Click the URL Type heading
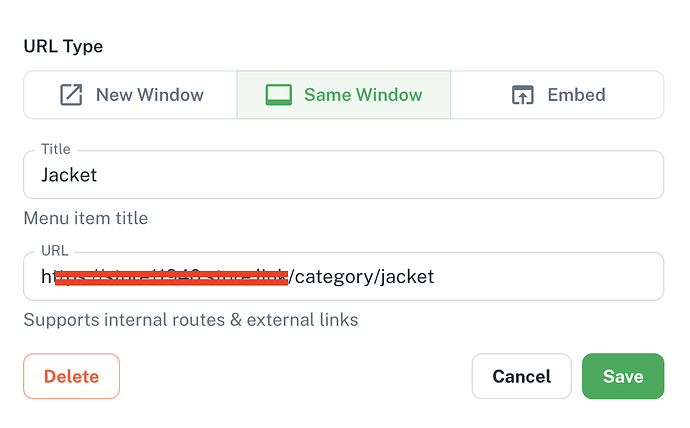This screenshot has width=690, height=428. tap(63, 46)
